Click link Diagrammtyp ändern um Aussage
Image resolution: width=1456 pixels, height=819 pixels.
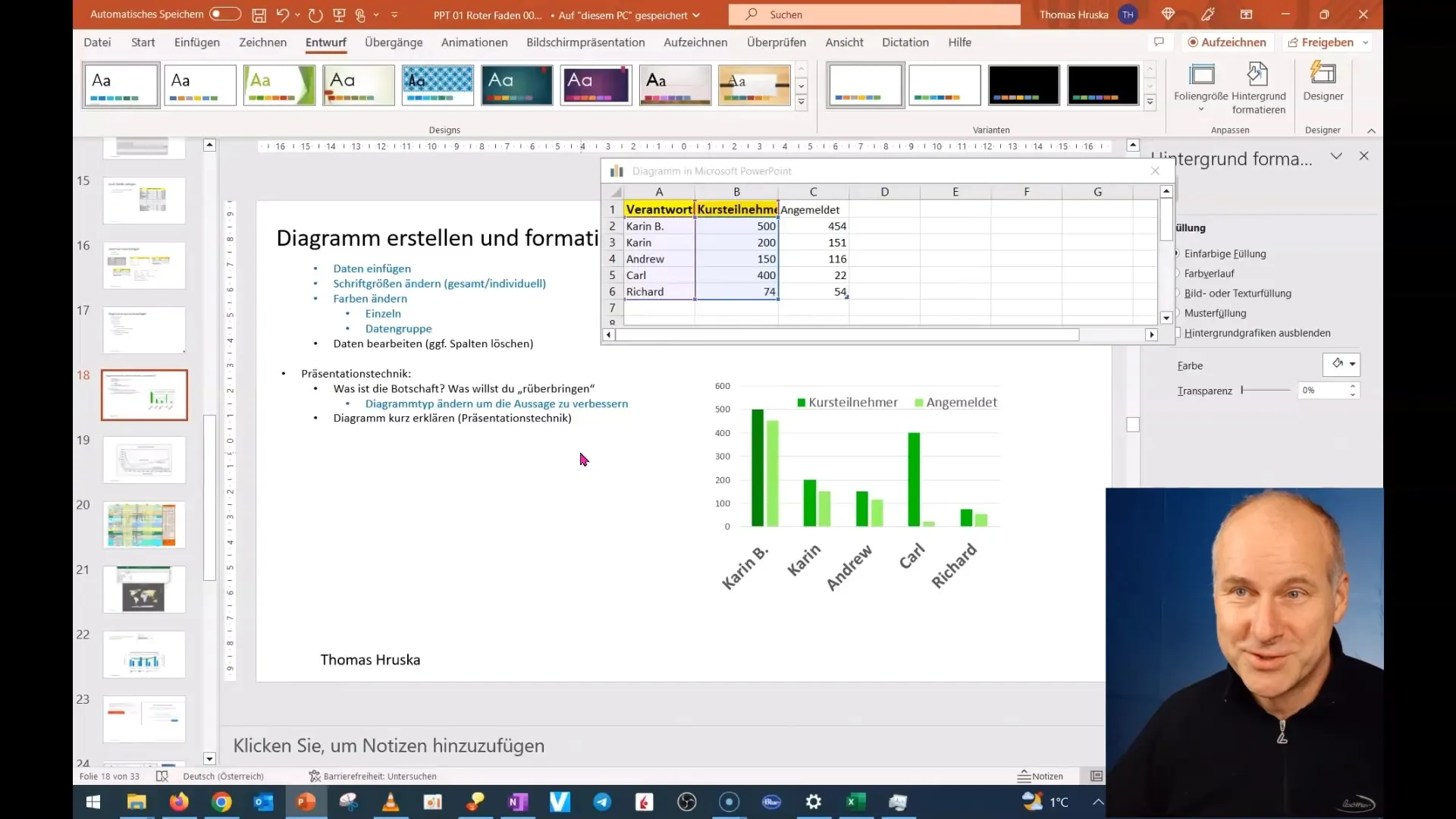coord(497,403)
